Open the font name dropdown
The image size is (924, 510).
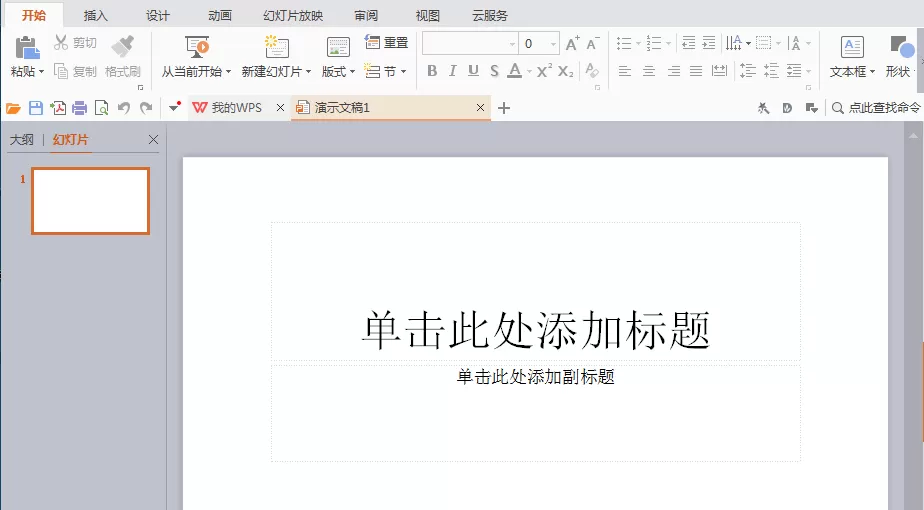512,44
